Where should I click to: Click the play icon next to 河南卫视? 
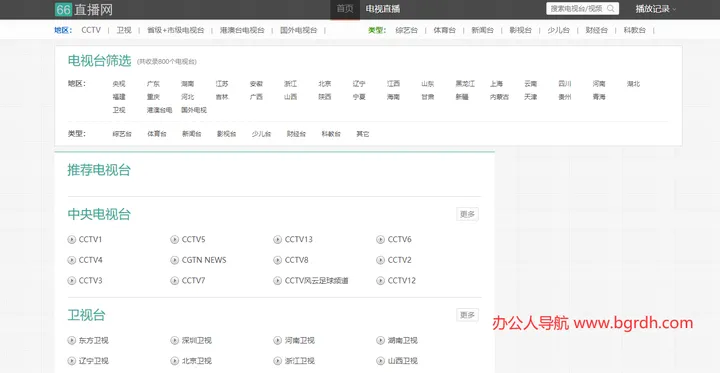[x=277, y=340]
